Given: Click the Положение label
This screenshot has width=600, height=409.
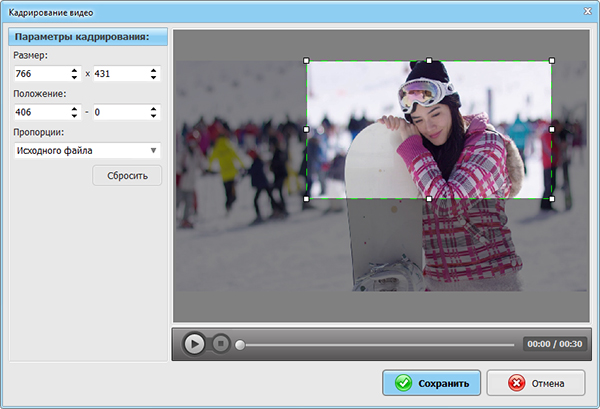Looking at the screenshot, I should tap(40, 94).
